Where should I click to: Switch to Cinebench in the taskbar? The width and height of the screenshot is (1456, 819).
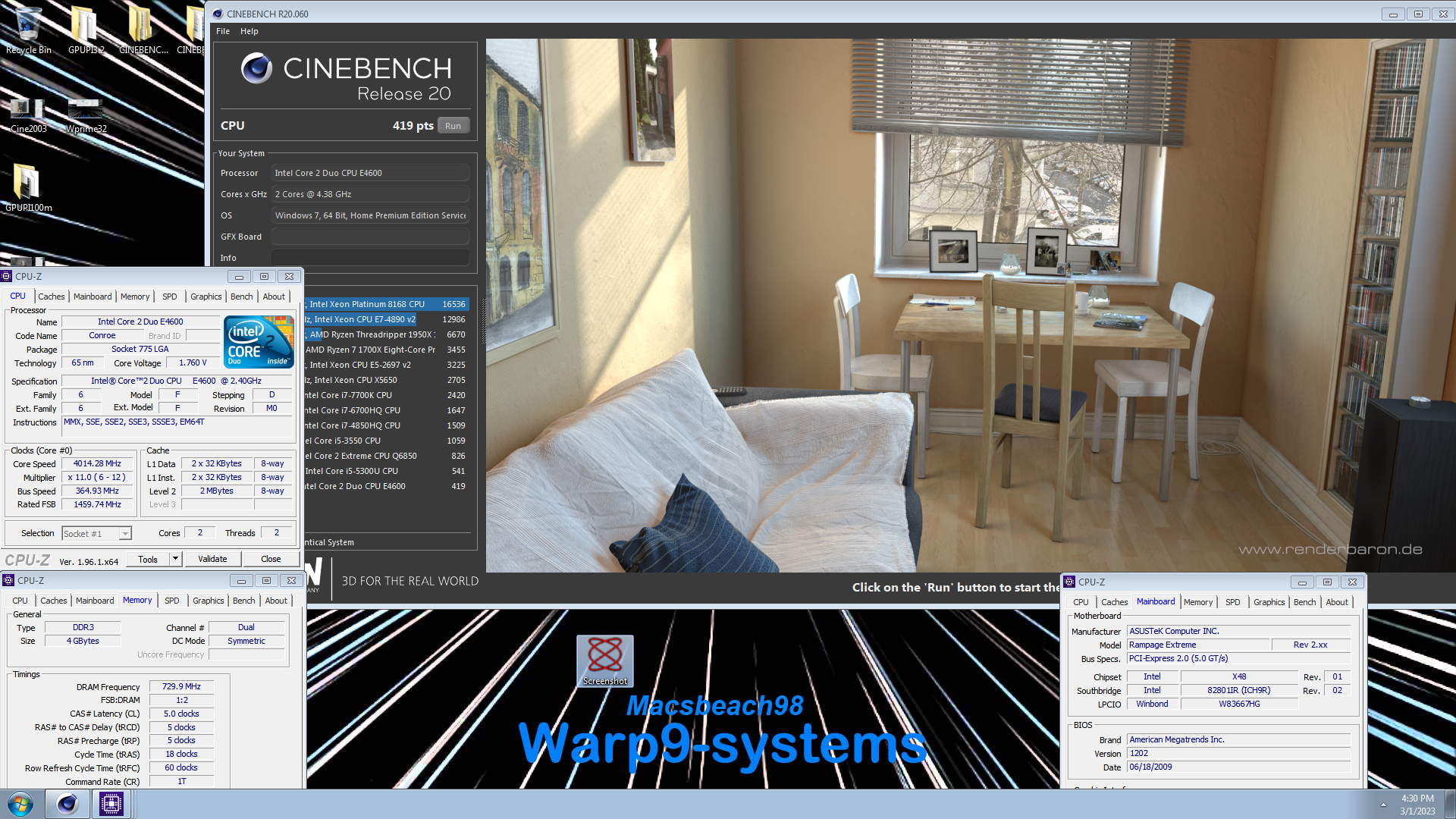click(x=67, y=804)
